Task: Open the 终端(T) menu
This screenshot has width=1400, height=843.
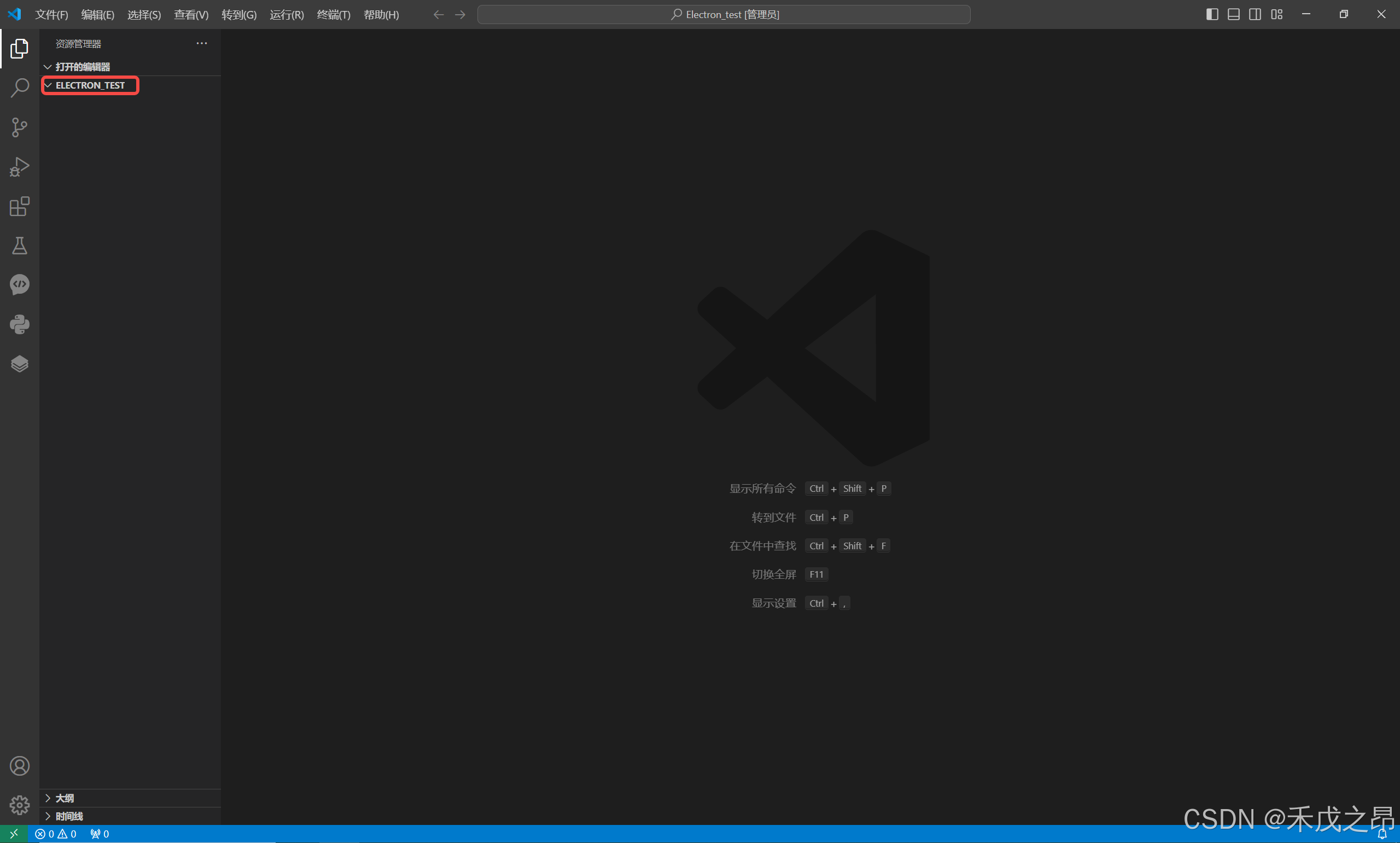Action: (334, 15)
